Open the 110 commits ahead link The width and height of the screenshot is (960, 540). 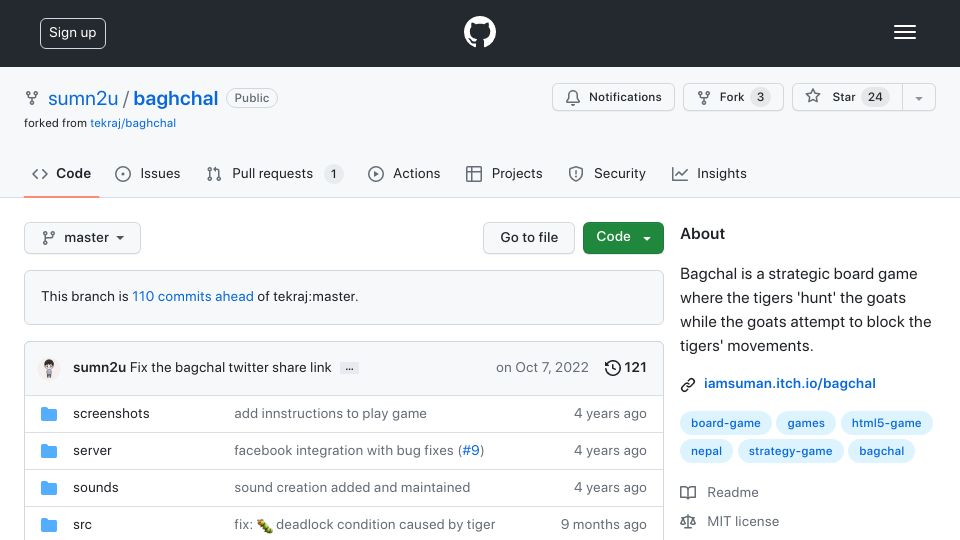tap(193, 296)
